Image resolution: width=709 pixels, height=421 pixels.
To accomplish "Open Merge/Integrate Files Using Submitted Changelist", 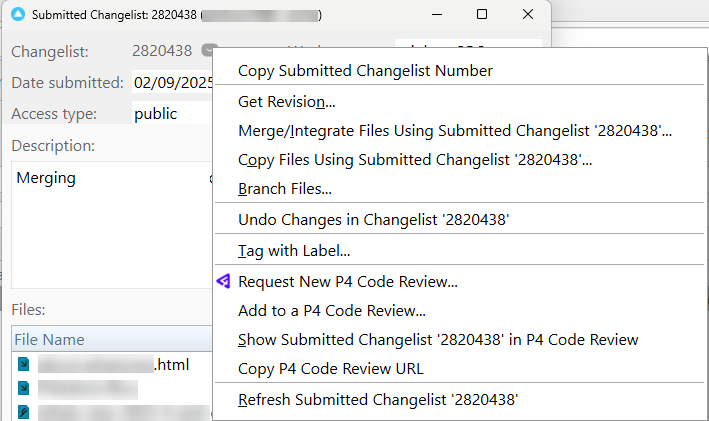I will pos(454,130).
